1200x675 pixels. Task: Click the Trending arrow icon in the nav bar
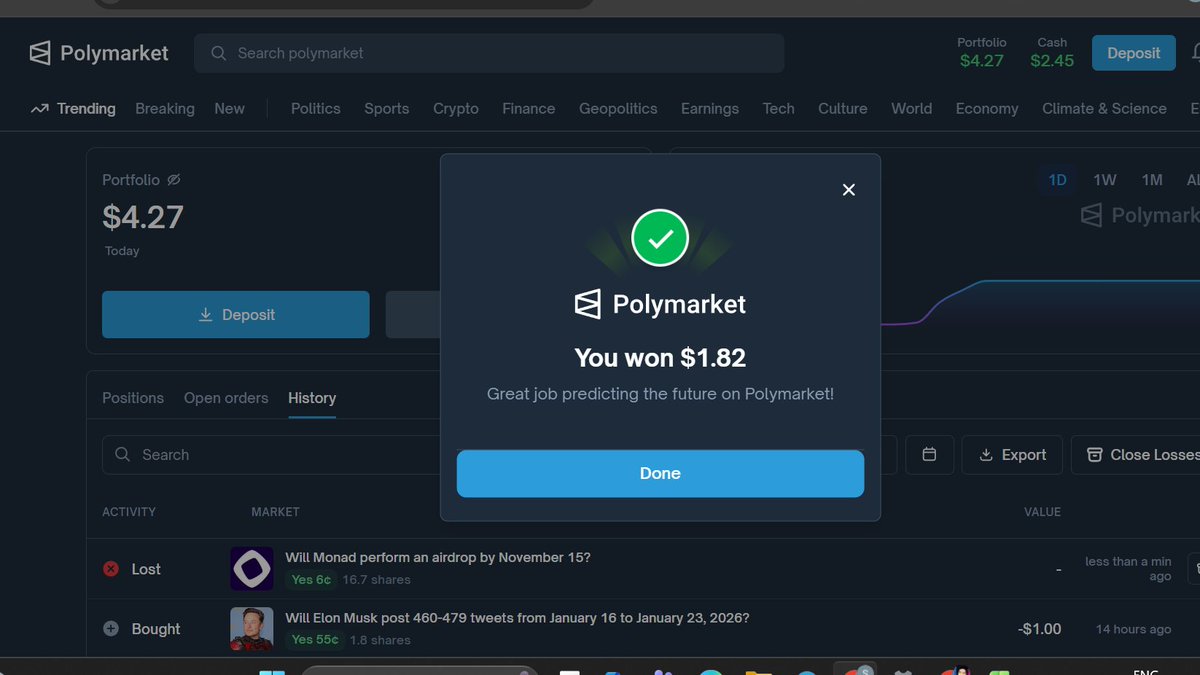tap(39, 109)
